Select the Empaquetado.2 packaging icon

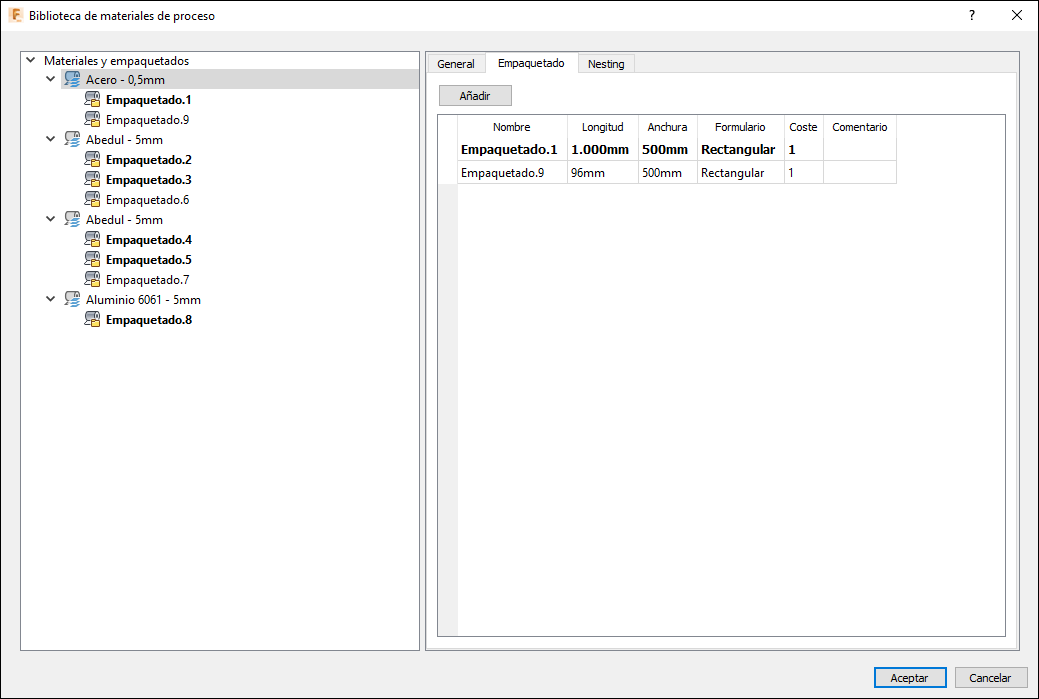[92, 160]
